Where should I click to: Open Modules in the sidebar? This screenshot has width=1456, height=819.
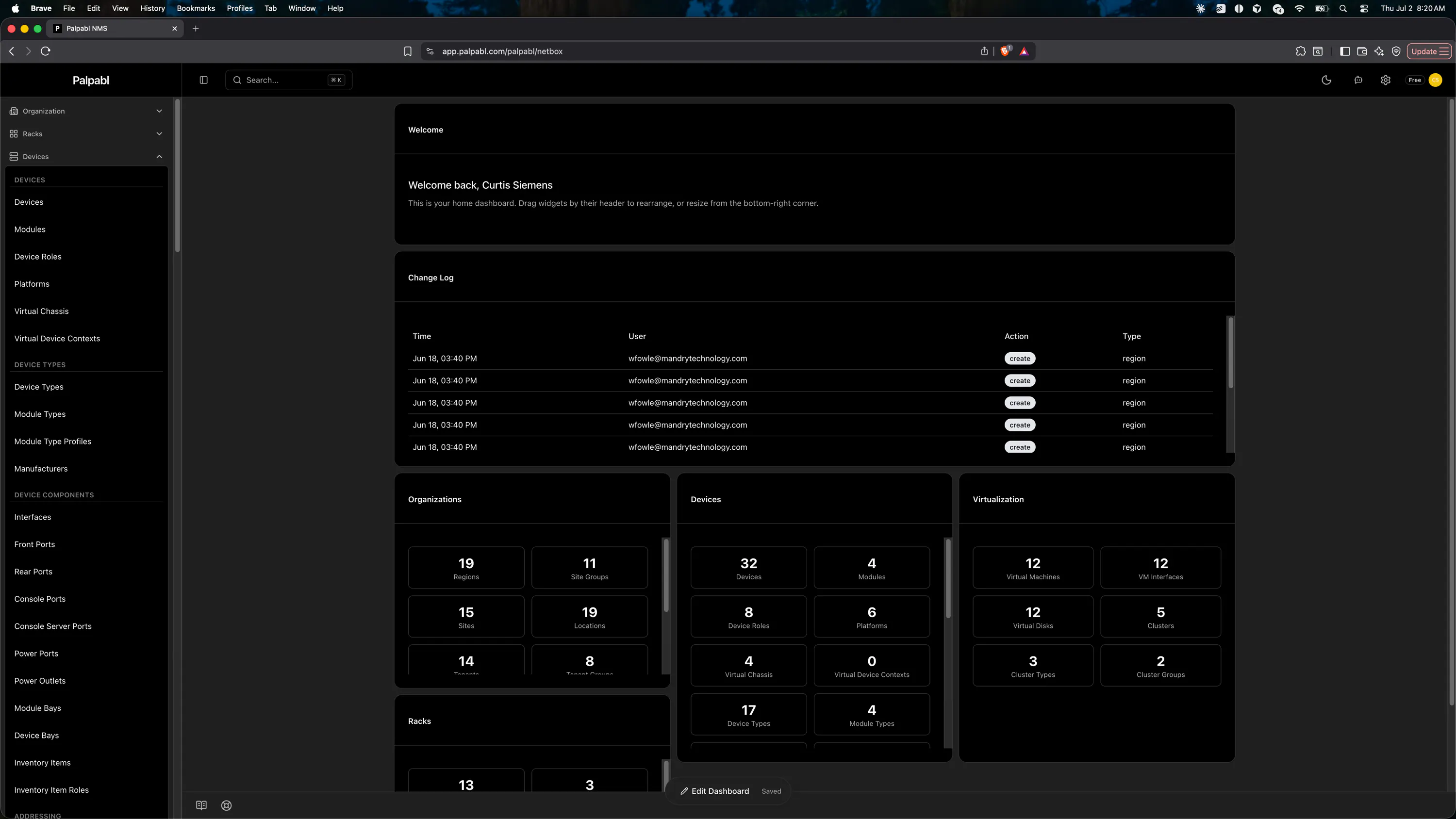click(x=30, y=229)
